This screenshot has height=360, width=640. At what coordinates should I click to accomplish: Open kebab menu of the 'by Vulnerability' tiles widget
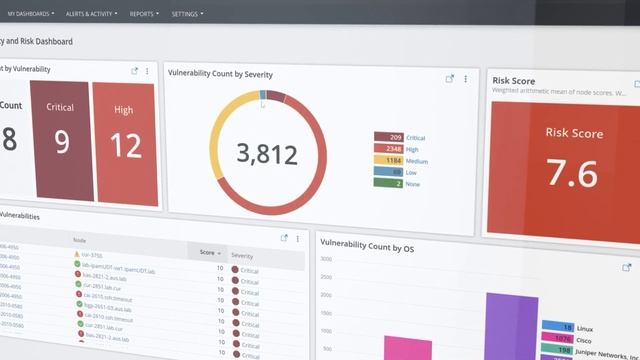[147, 71]
